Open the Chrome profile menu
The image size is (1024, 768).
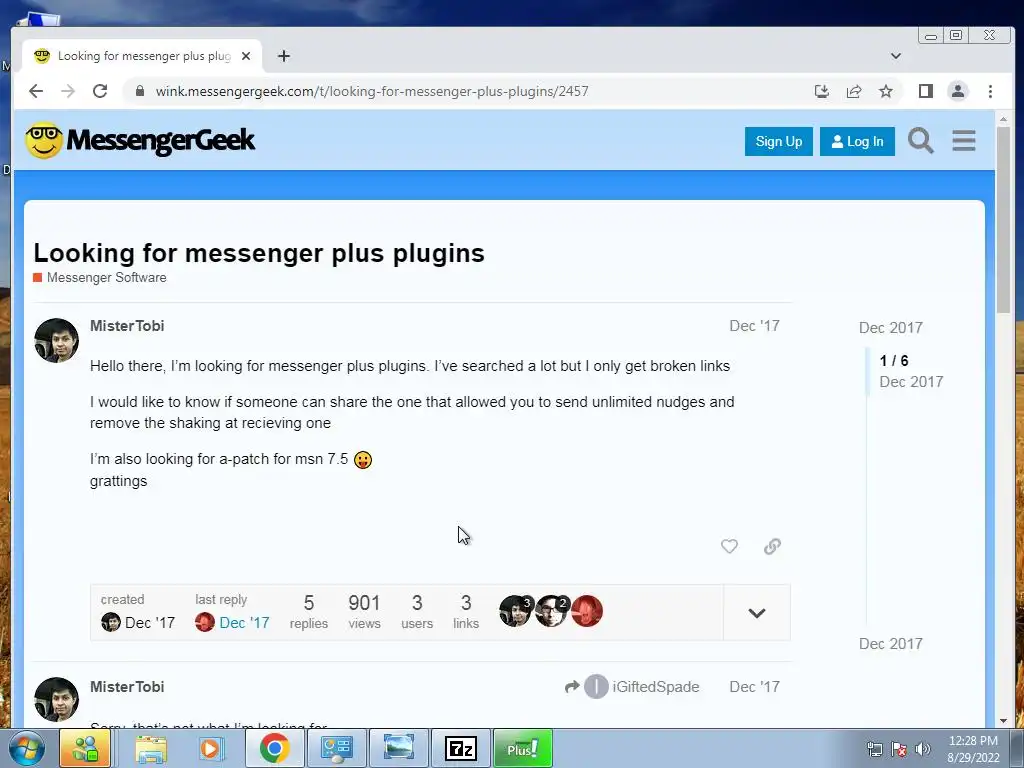coord(958,91)
